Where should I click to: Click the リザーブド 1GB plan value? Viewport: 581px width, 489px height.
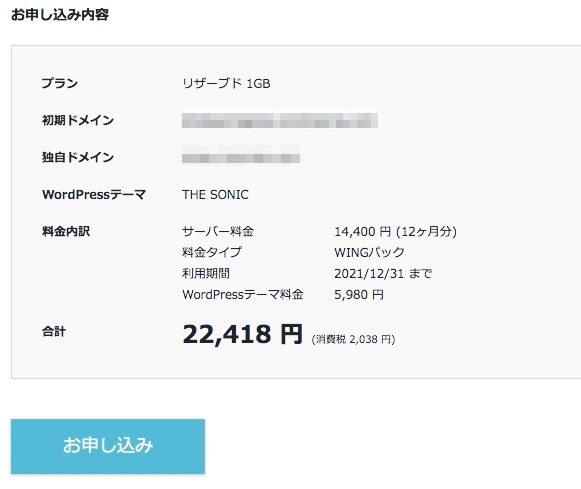pyautogui.click(x=226, y=83)
